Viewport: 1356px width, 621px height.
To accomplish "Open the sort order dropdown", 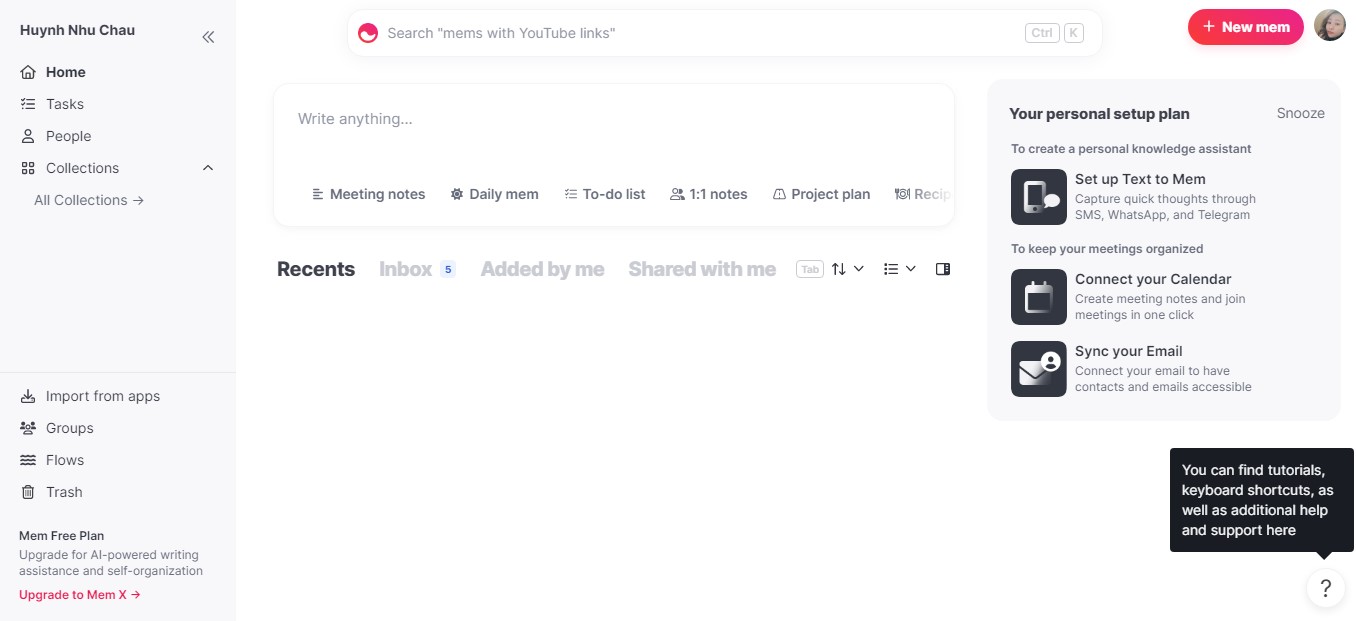I will pos(848,269).
